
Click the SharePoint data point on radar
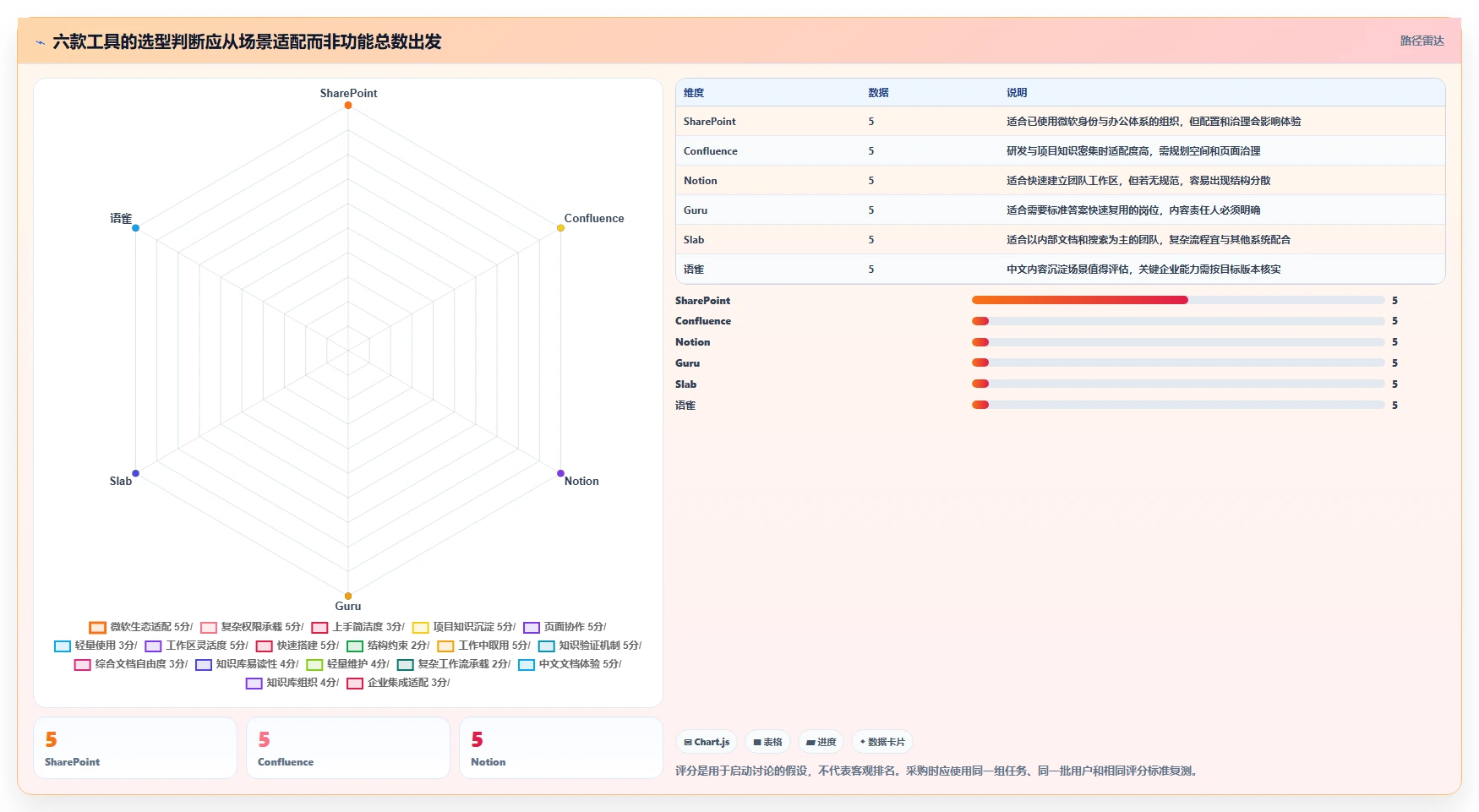(x=348, y=105)
